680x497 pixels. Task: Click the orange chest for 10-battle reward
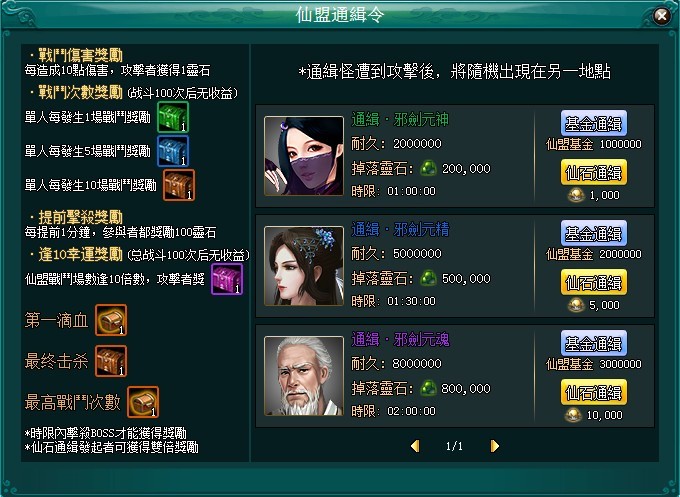(x=179, y=185)
